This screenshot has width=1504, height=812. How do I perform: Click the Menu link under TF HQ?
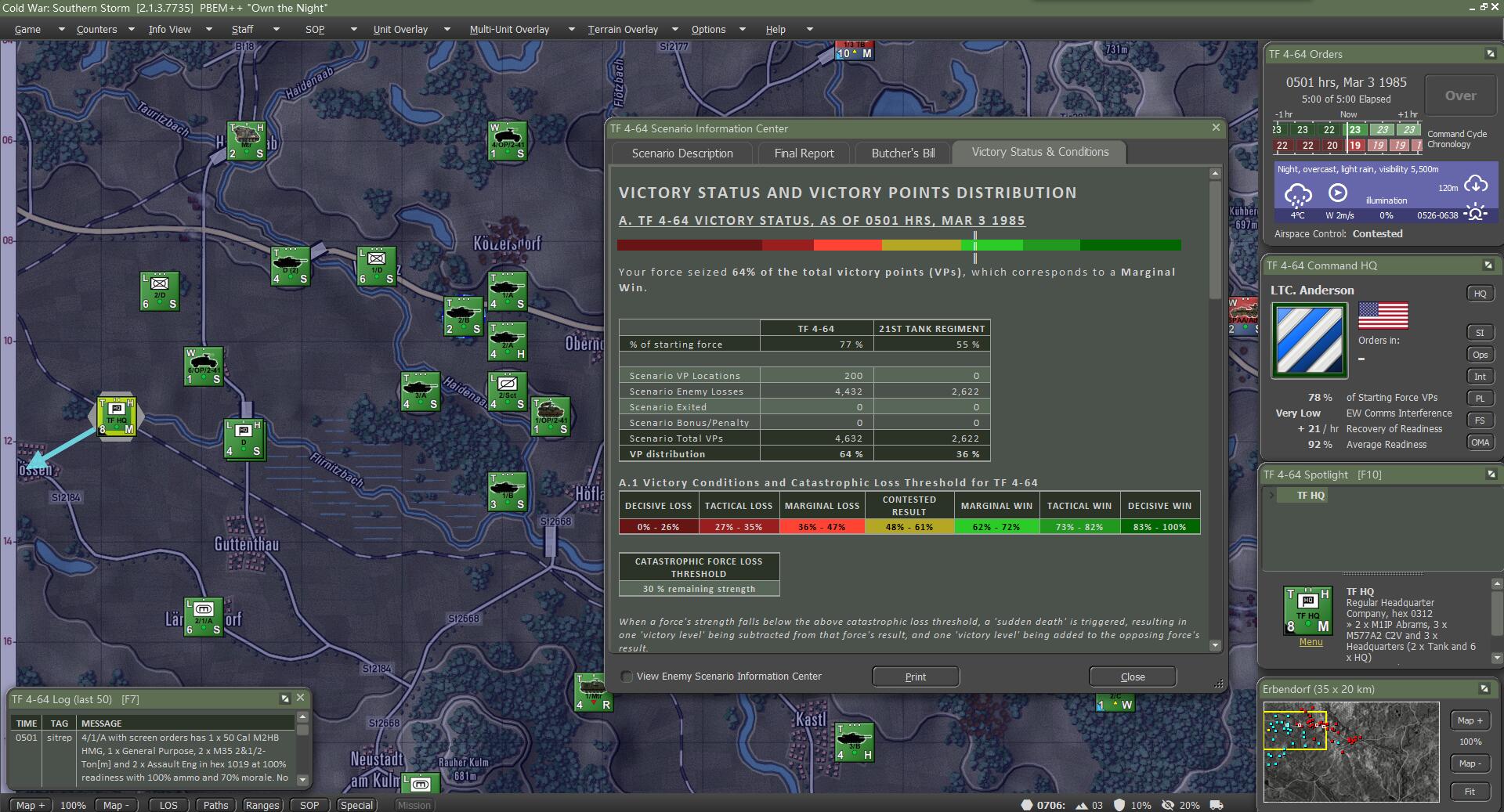point(1311,642)
